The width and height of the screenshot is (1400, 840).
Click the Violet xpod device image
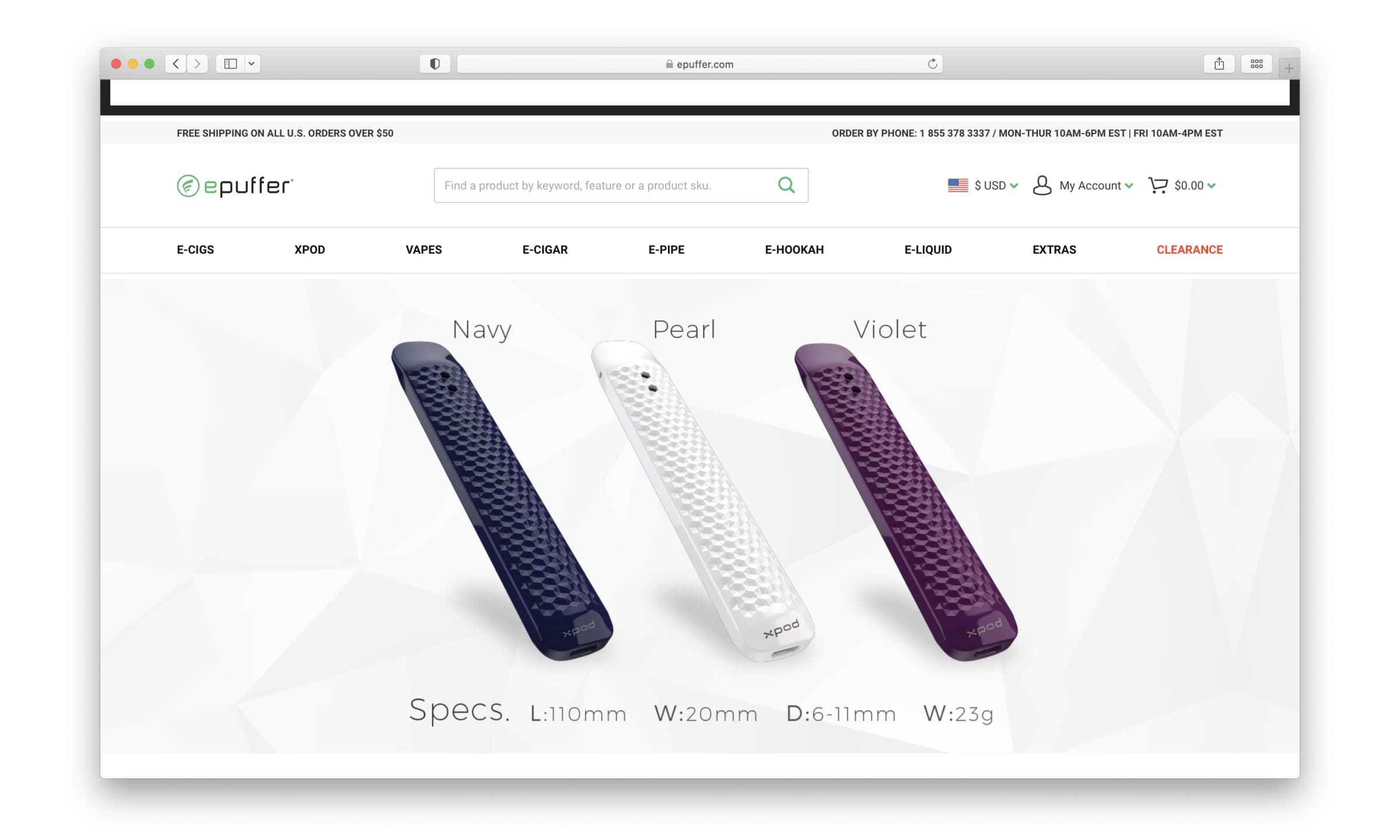[905, 502]
